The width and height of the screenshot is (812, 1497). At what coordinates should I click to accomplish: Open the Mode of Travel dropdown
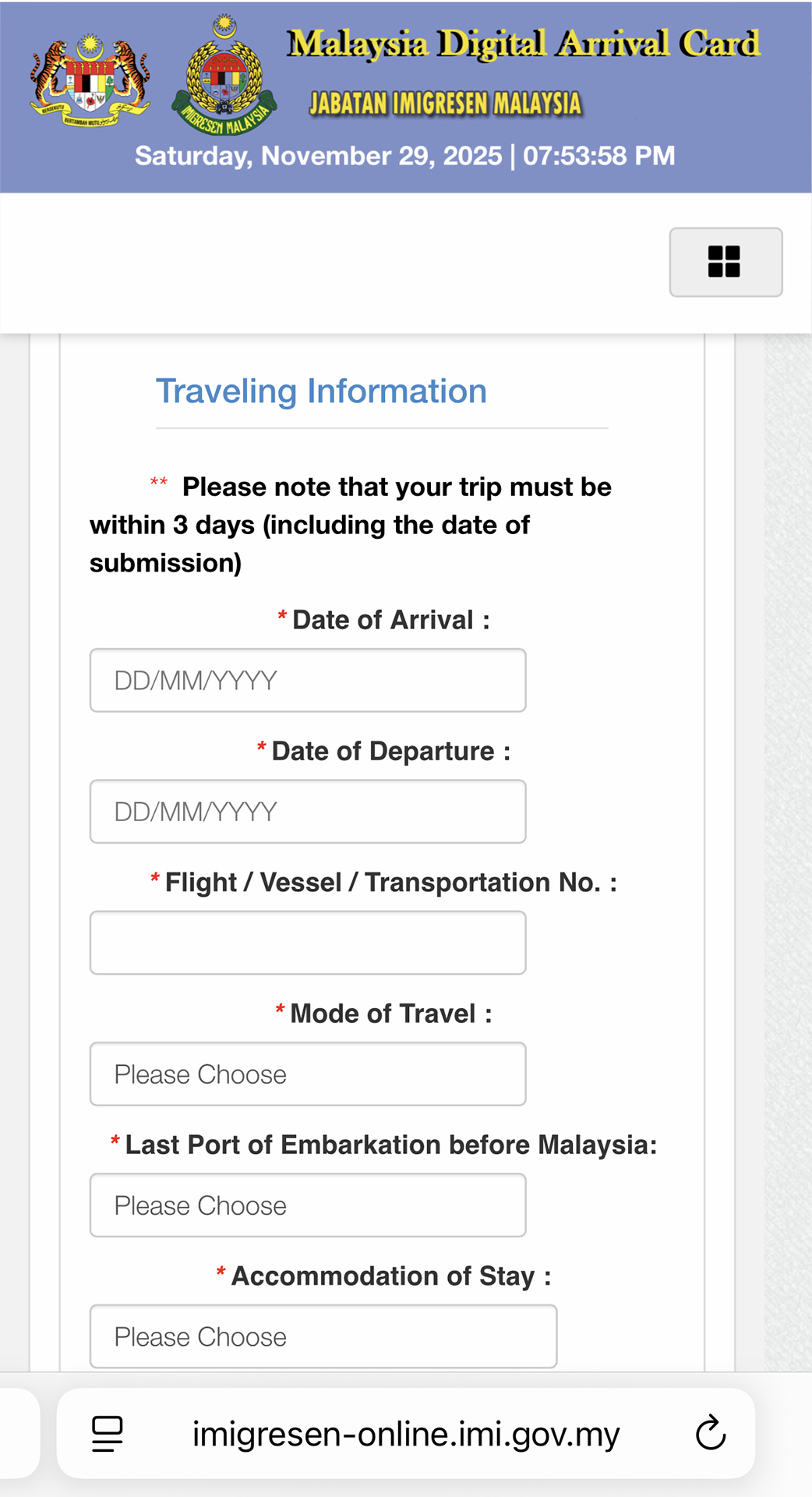[308, 1074]
